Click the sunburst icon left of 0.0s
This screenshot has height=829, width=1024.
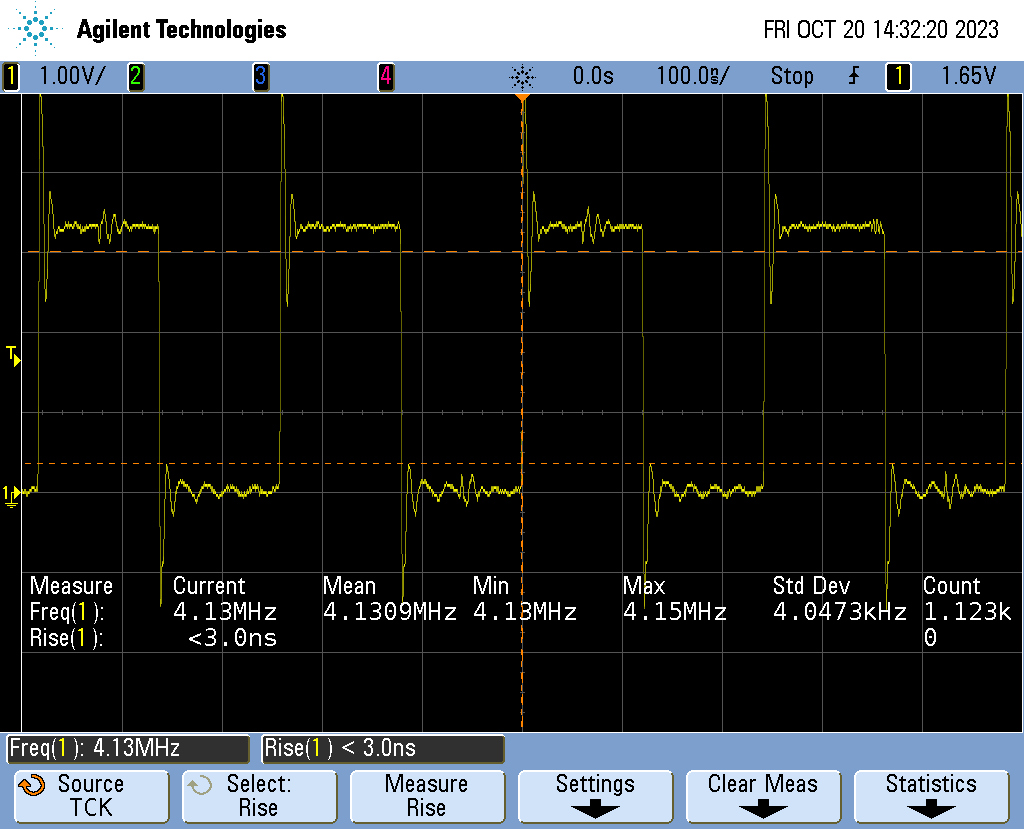[522, 76]
